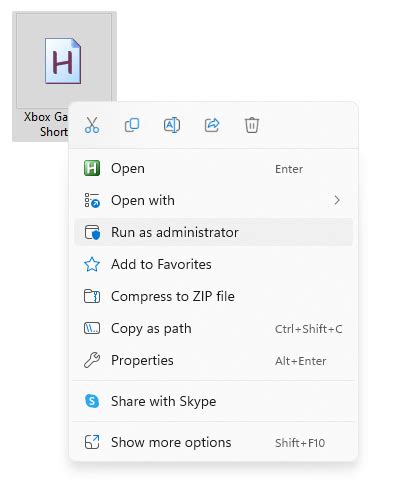
Task: Select the Xbox Game shortcut file thumbnail
Action: click(63, 61)
